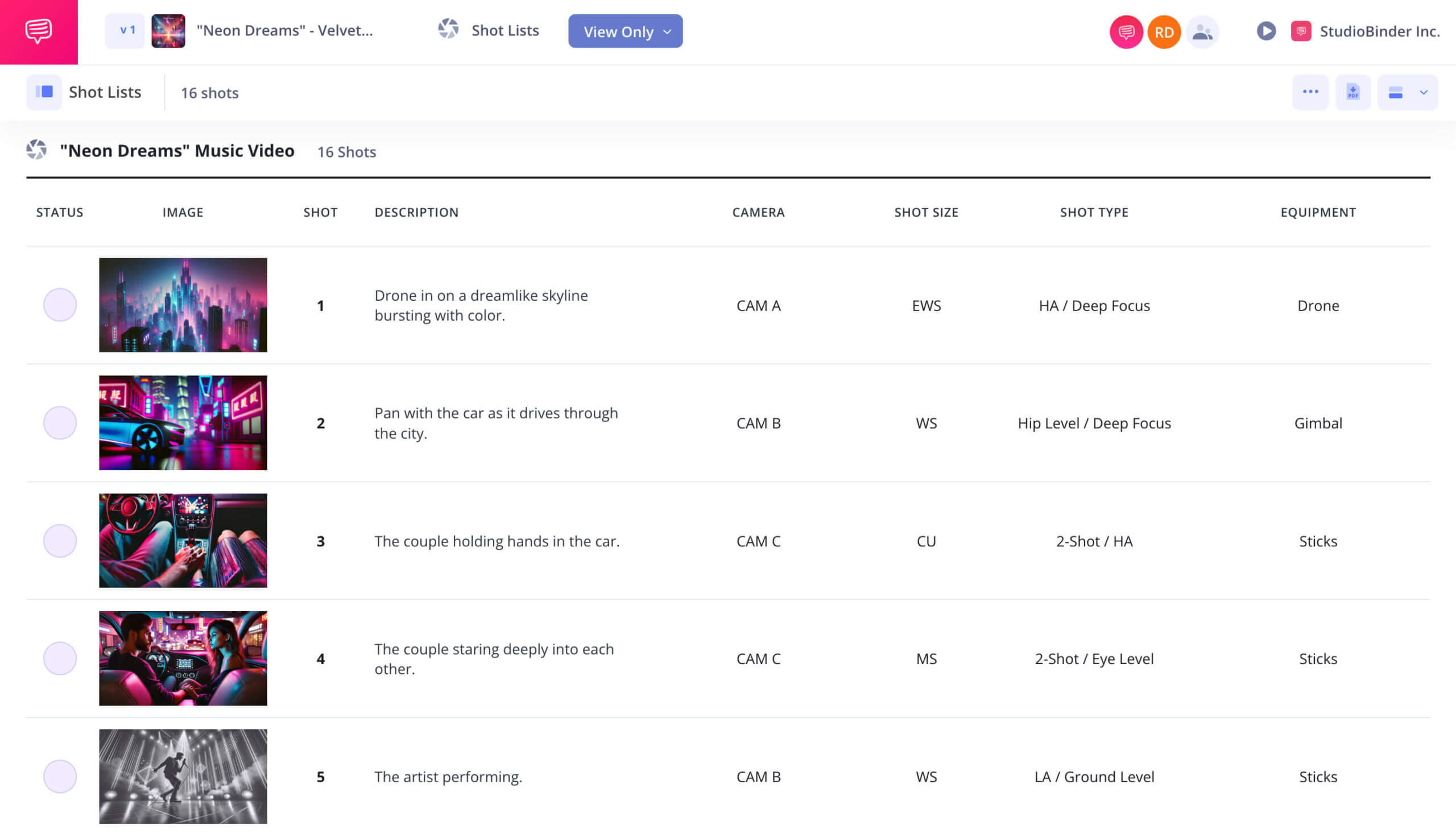Click the person/crew member icon
The height and width of the screenshot is (834, 1456).
[1201, 30]
